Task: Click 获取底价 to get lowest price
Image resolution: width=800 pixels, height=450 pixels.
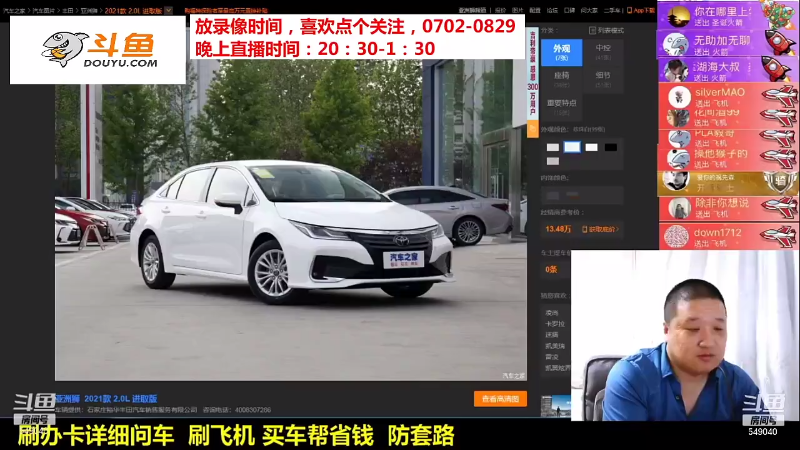Action: [601, 230]
